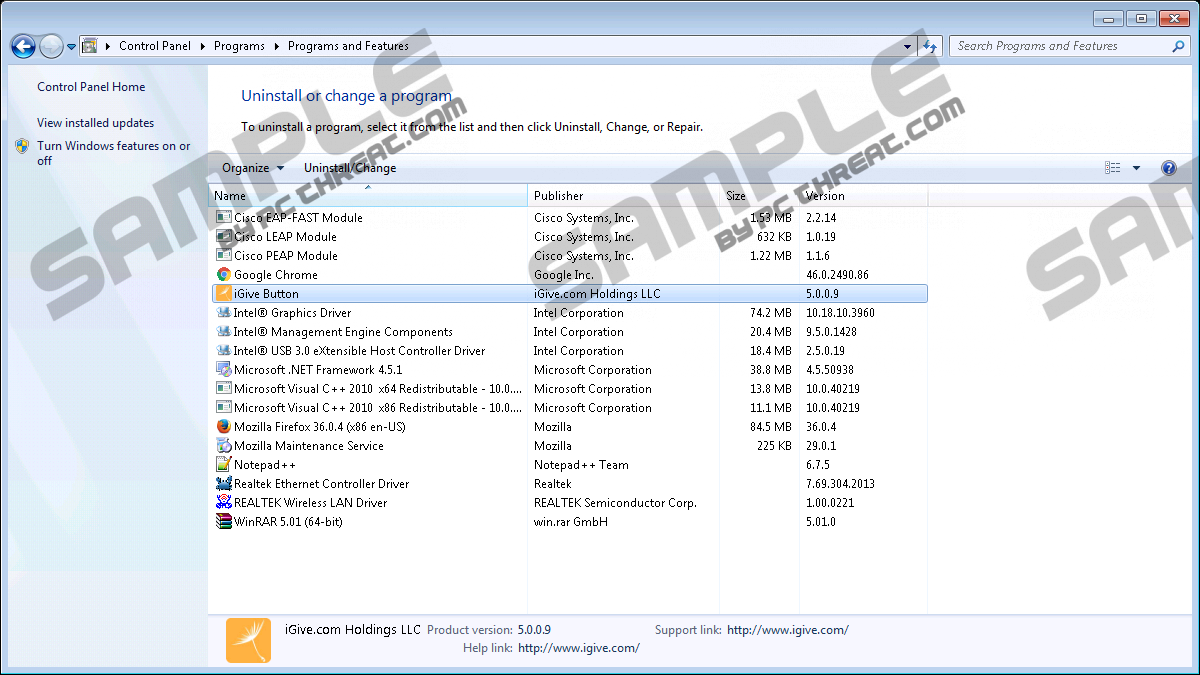Select the REALTEK Wireless LAN Driver icon
1200x675 pixels.
point(224,503)
